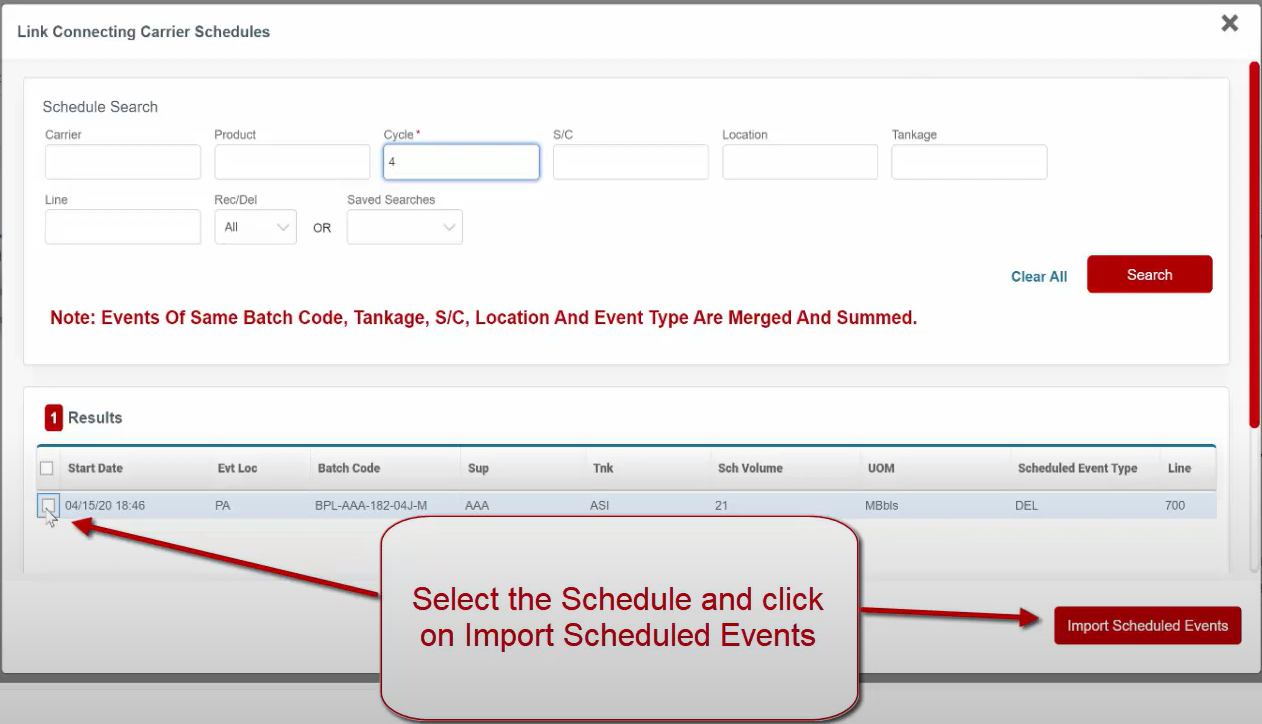Expand the Saved Searches dropdown
The image size is (1262, 724).
[404, 227]
